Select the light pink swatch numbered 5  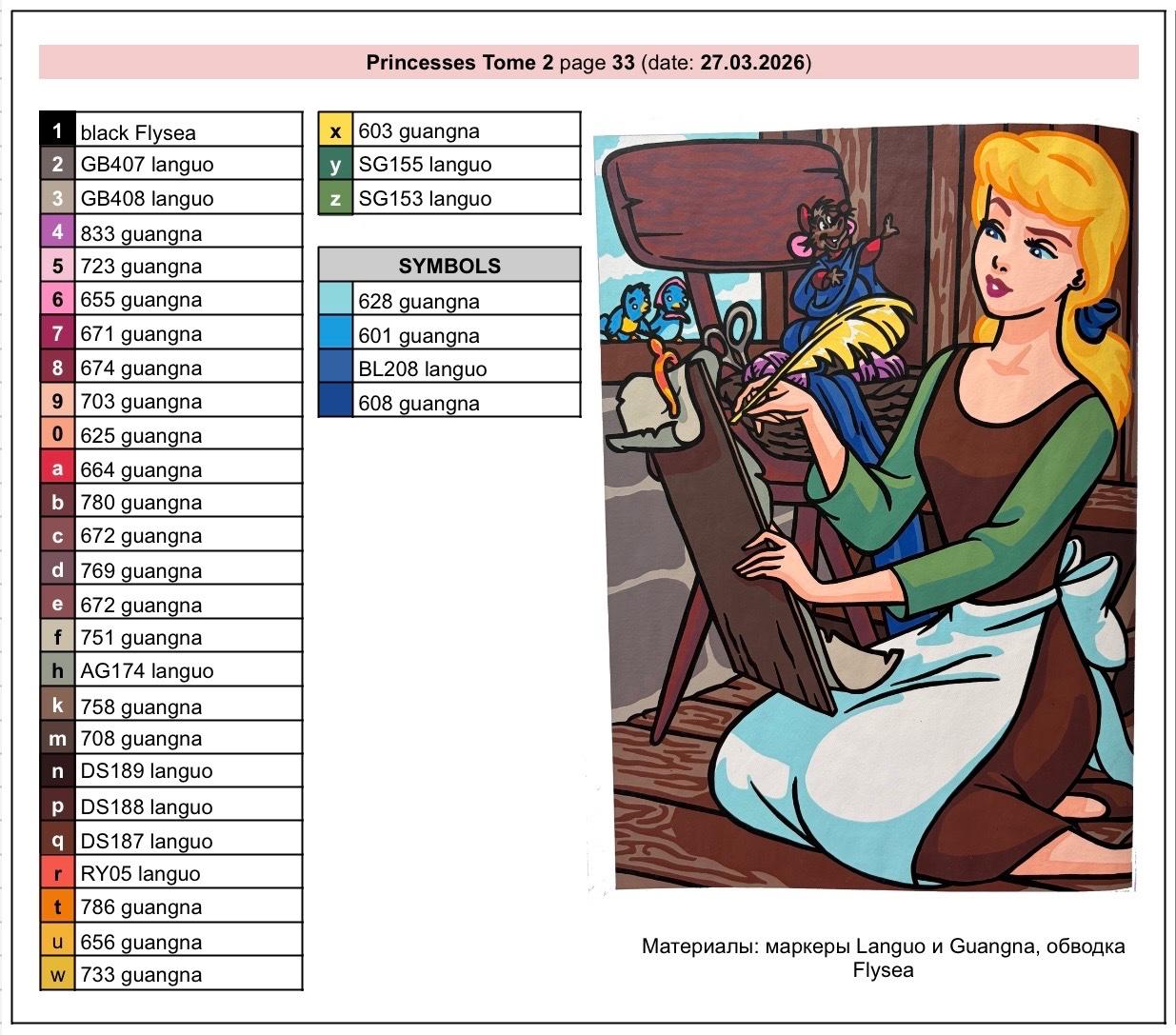(57, 266)
